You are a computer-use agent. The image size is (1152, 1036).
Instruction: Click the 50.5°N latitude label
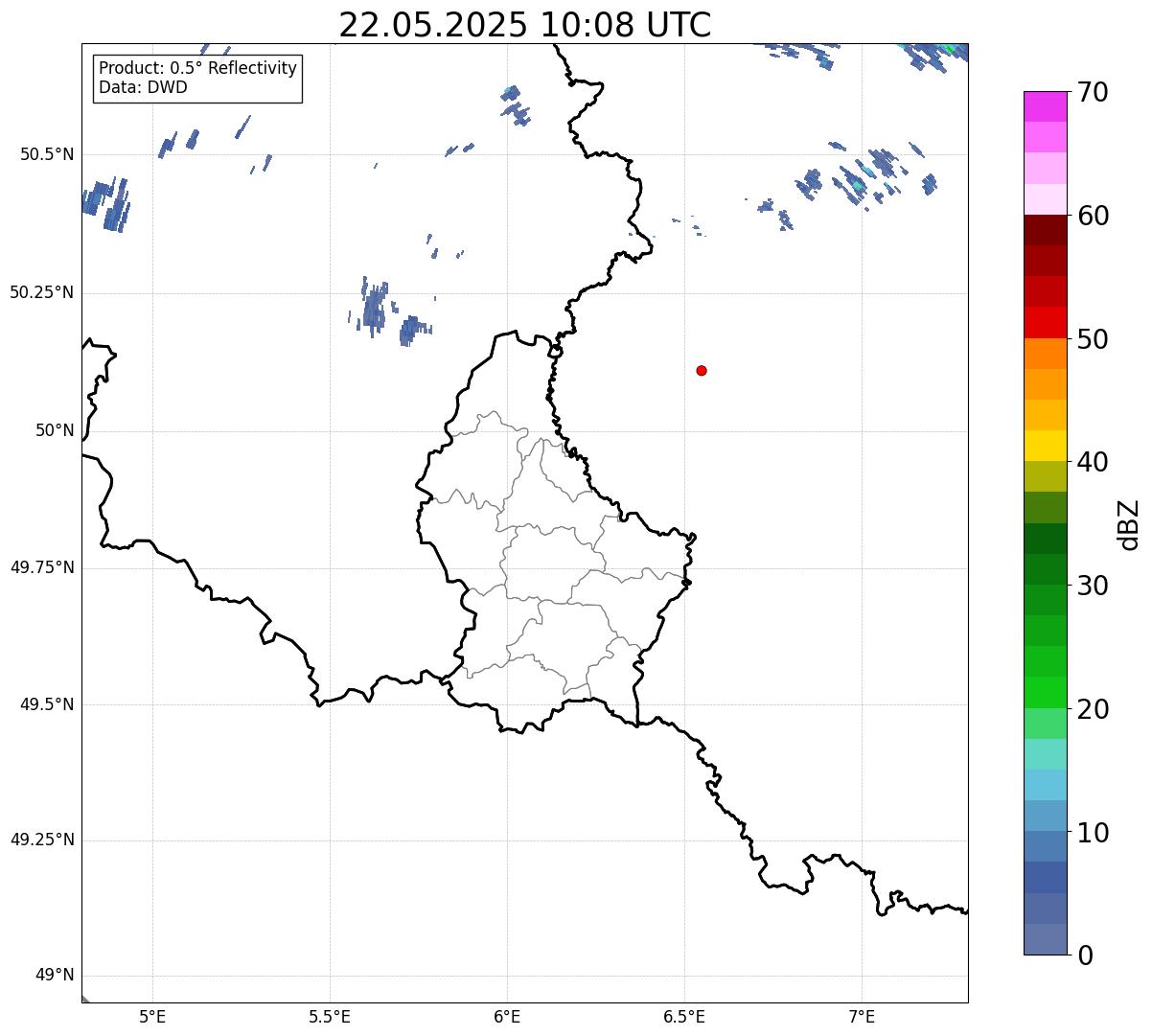point(48,154)
